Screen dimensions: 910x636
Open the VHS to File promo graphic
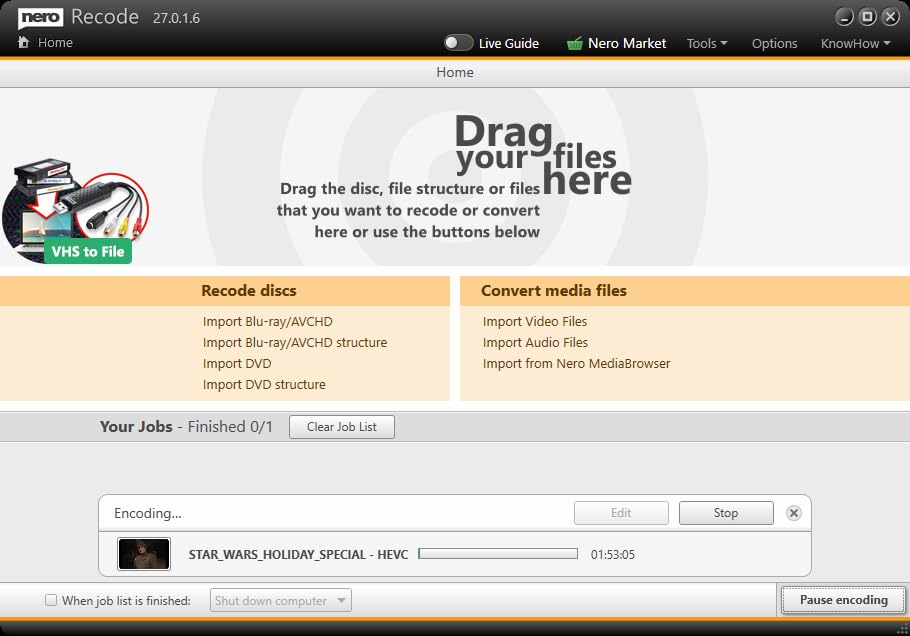click(x=75, y=210)
